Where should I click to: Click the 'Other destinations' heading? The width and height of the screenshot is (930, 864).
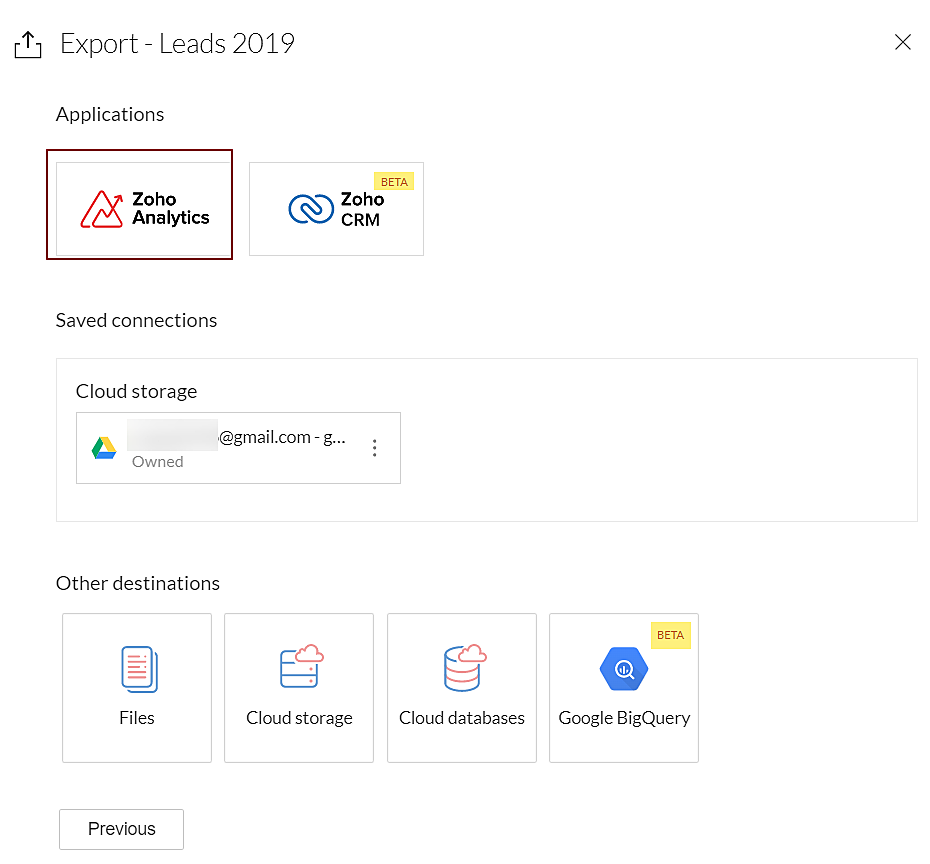click(x=138, y=583)
